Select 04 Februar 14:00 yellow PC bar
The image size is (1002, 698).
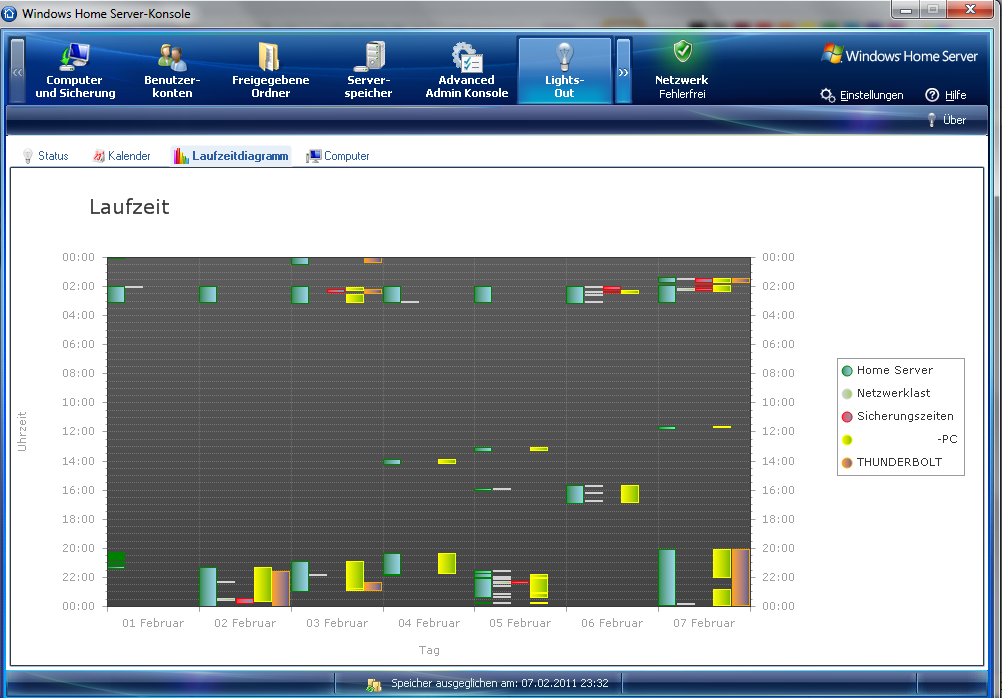point(447,461)
